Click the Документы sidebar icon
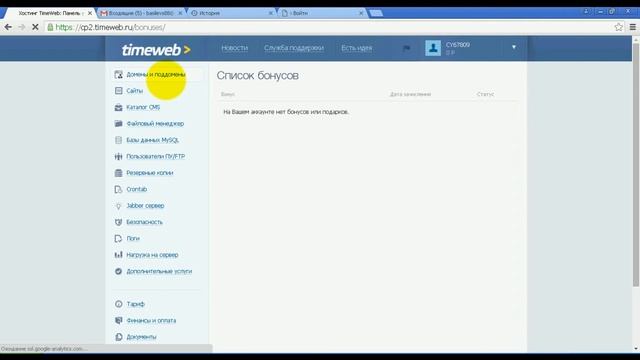The width and height of the screenshot is (640, 360). coord(118,337)
